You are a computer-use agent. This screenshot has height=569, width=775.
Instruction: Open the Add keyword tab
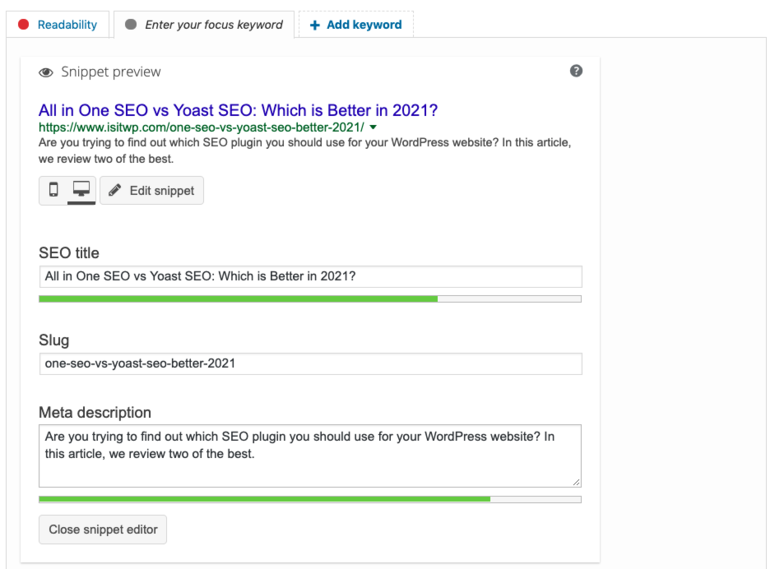pyautogui.click(x=356, y=25)
